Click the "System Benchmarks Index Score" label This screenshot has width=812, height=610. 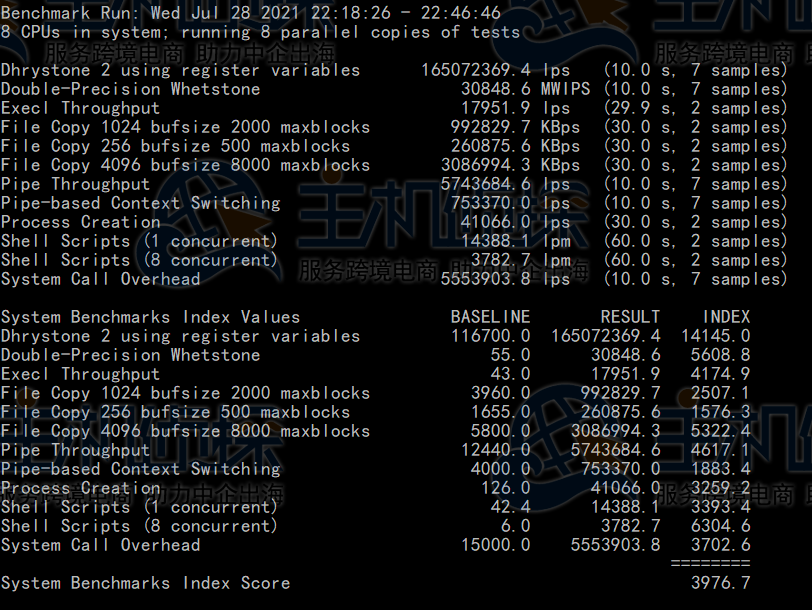pyautogui.click(x=145, y=583)
